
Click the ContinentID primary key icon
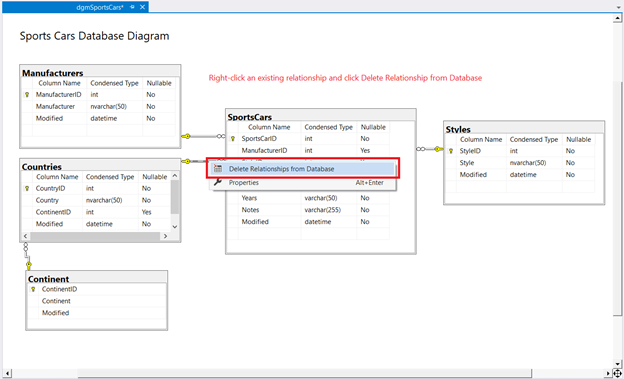click(33, 289)
